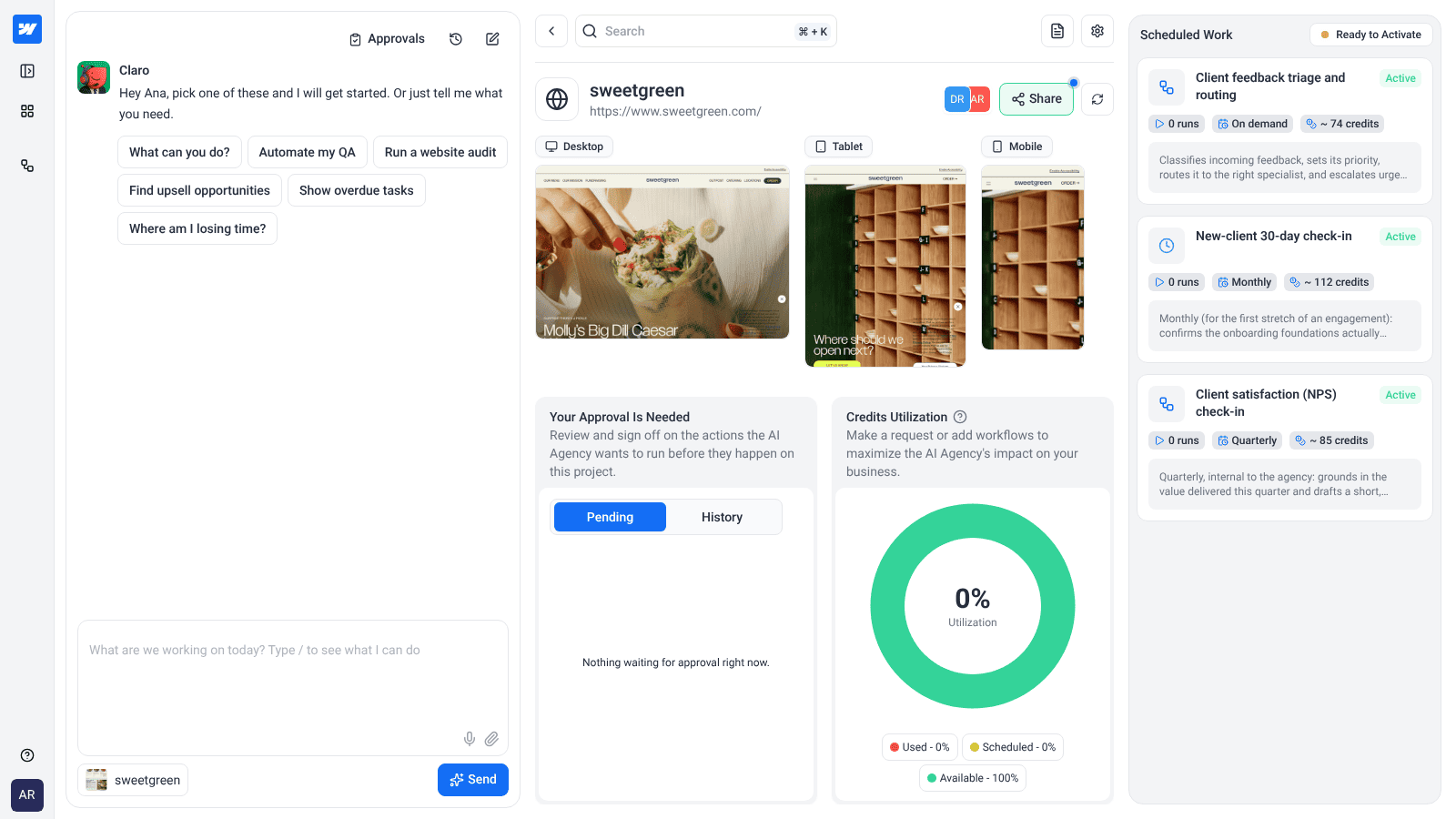Open the sweetgreen project selector chip

click(133, 780)
